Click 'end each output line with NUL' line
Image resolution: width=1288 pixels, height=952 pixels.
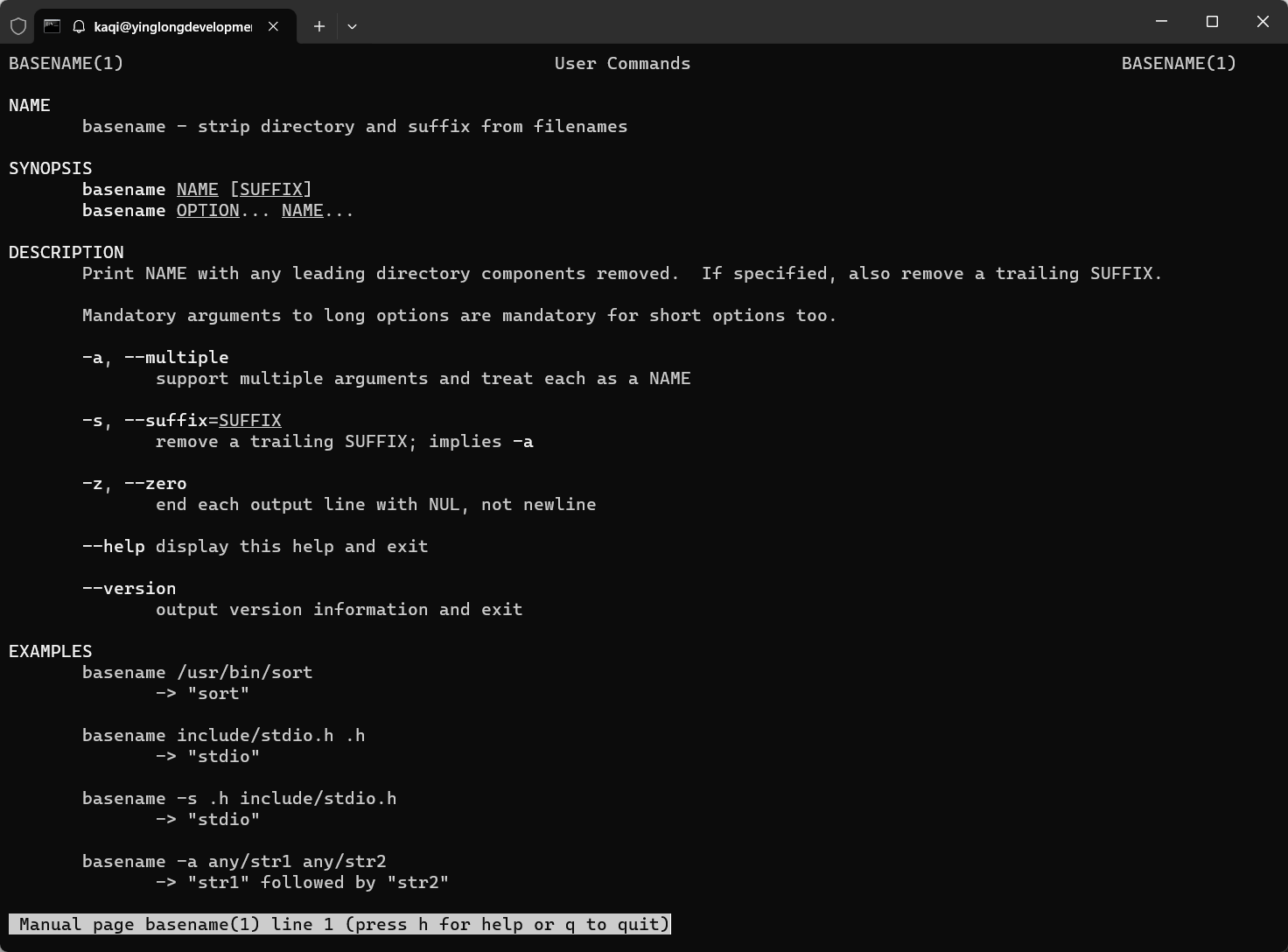coord(376,504)
